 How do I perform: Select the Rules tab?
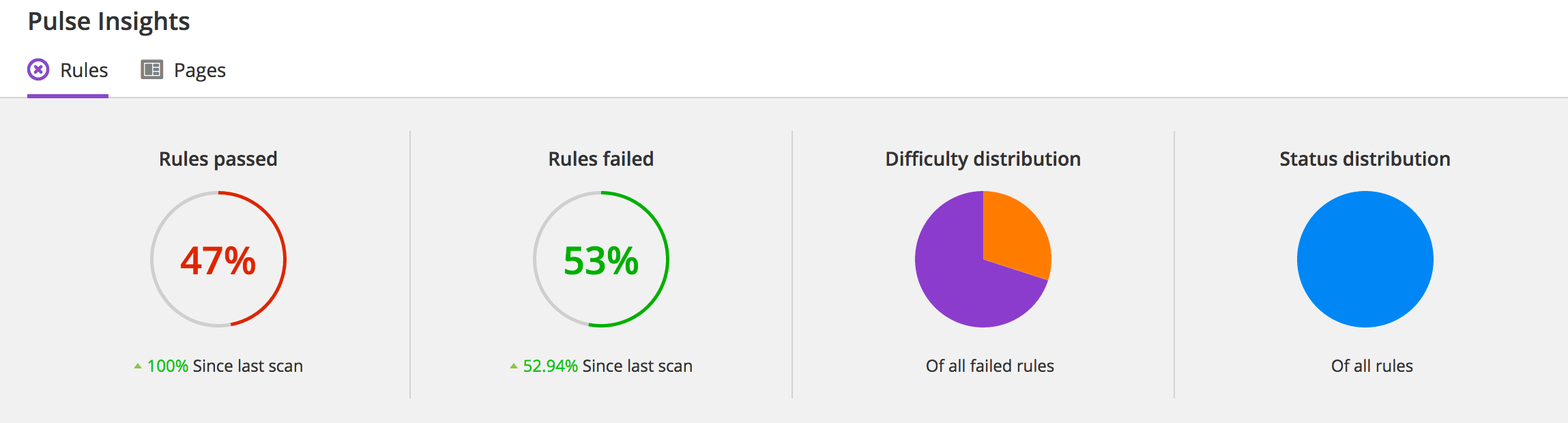point(83,69)
